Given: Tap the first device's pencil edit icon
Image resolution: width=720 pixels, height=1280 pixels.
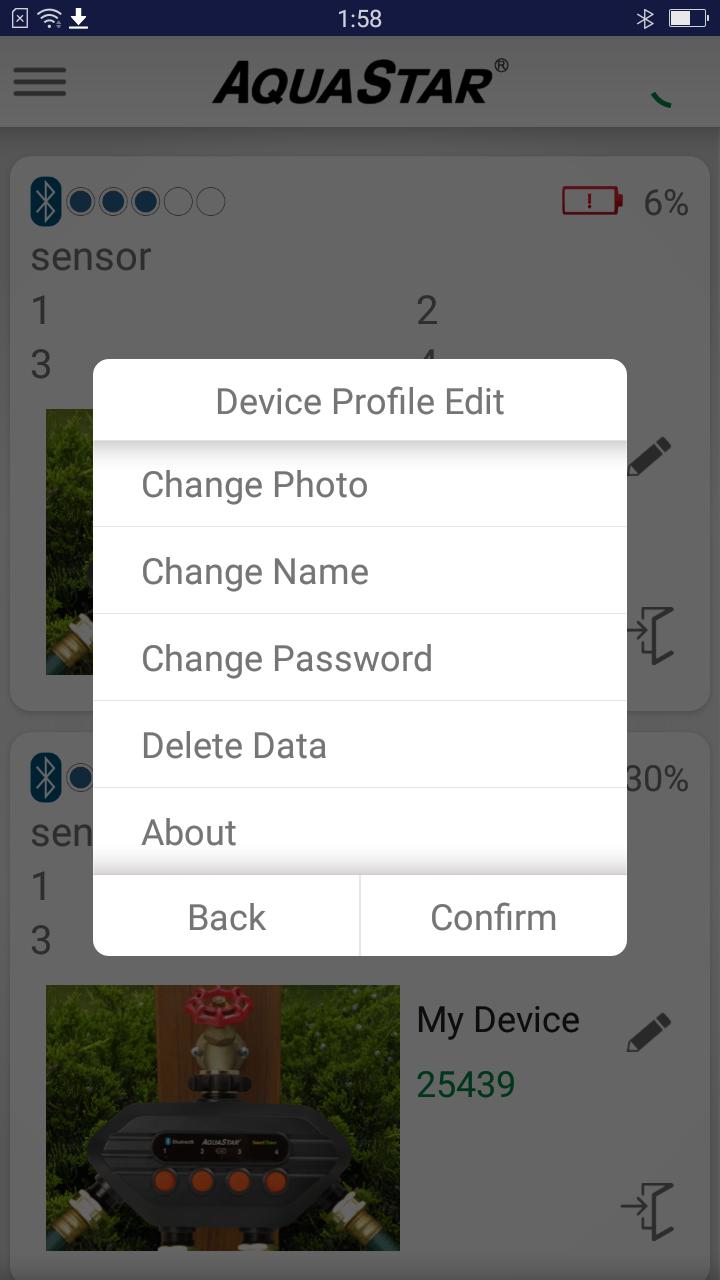Looking at the screenshot, I should pyautogui.click(x=649, y=457).
